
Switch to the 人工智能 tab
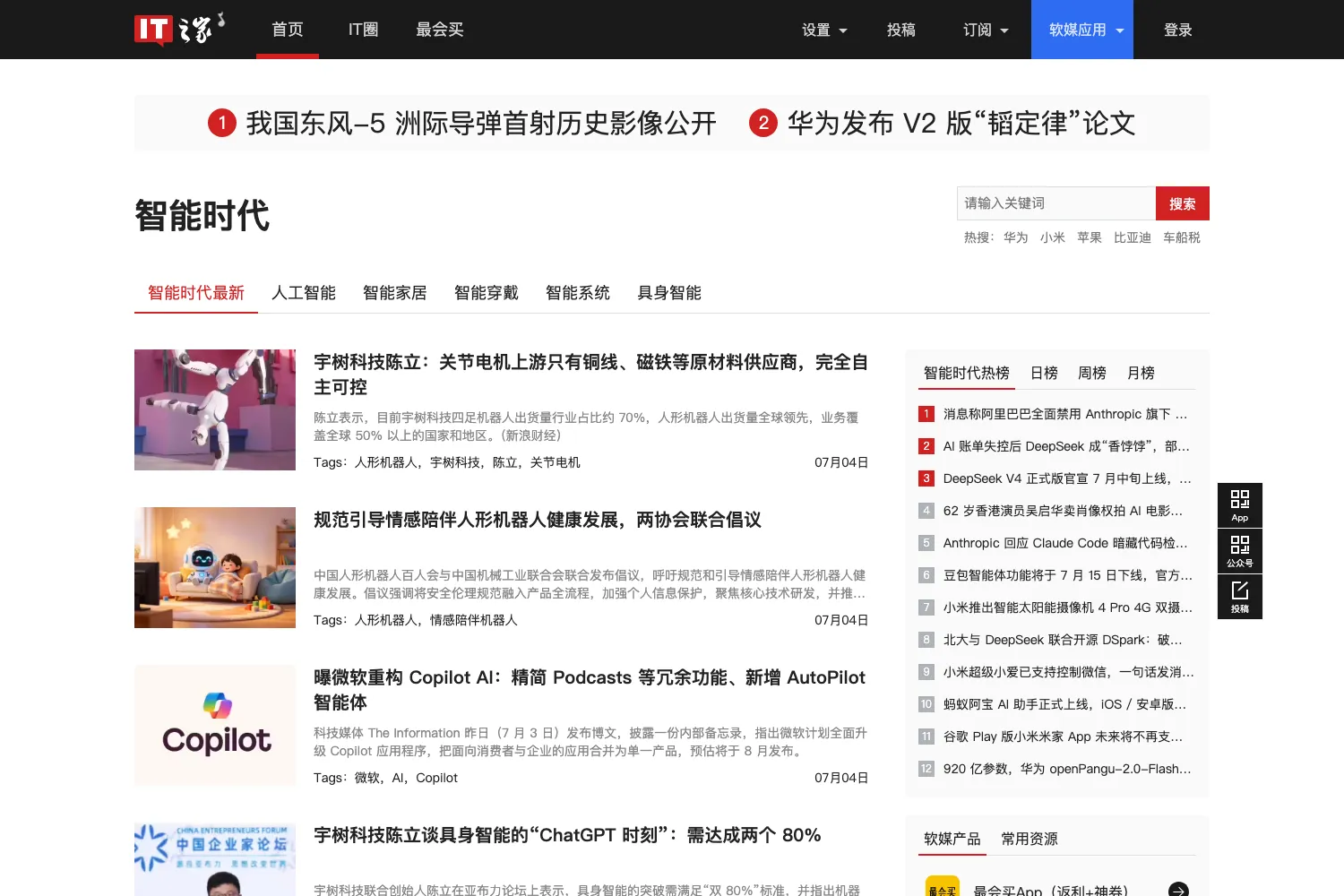pos(304,293)
